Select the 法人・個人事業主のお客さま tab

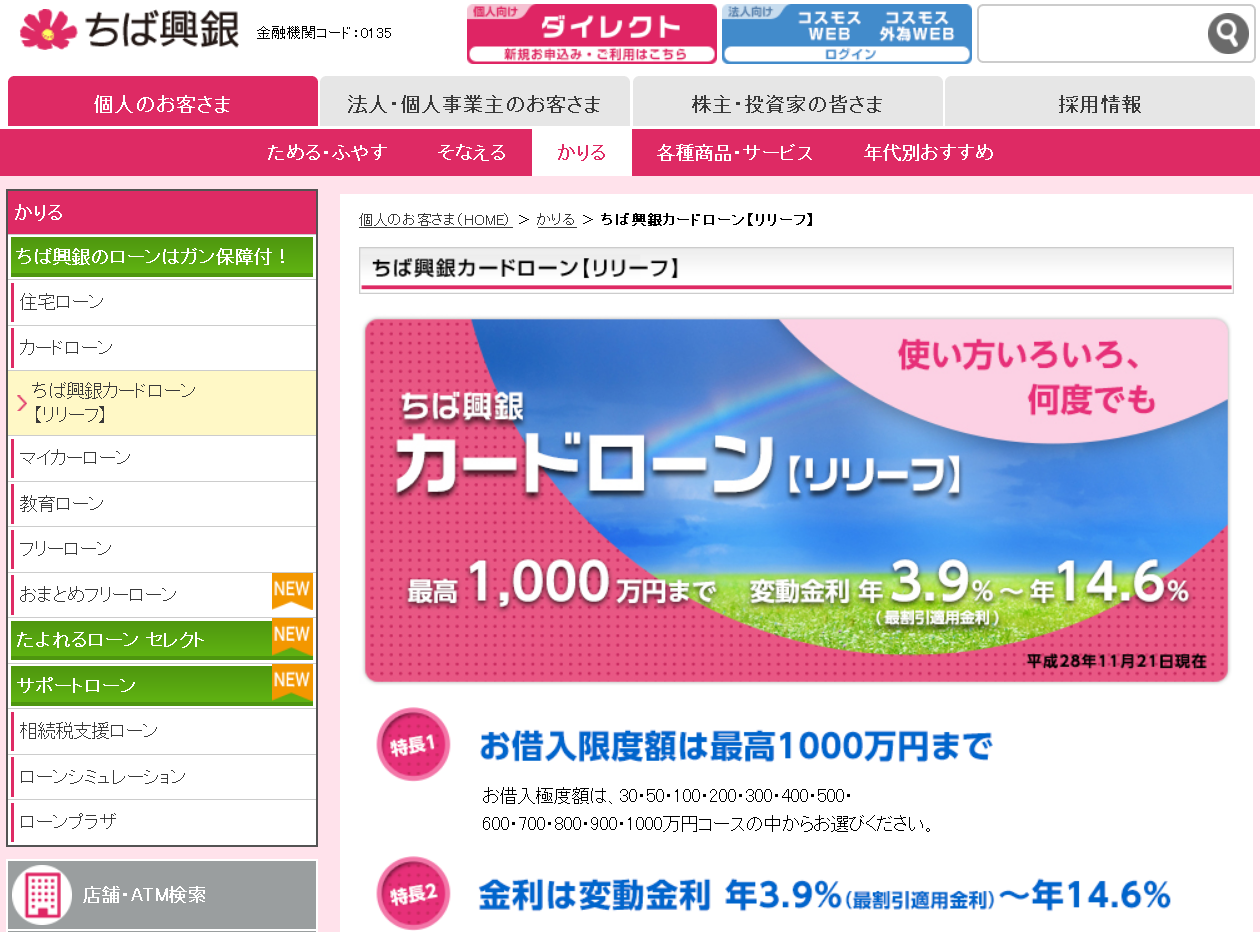pos(475,103)
